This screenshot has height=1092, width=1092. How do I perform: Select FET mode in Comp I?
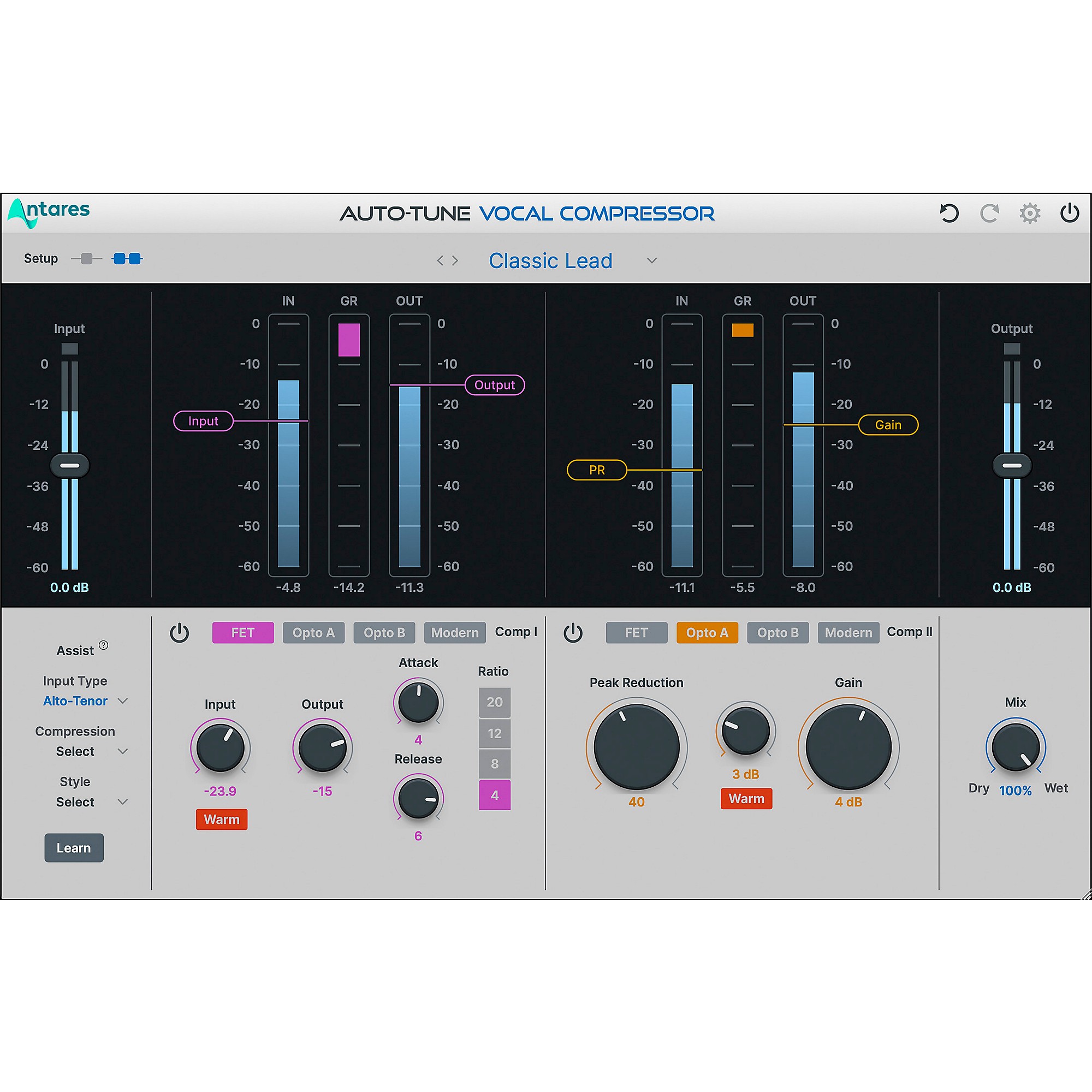coord(243,632)
